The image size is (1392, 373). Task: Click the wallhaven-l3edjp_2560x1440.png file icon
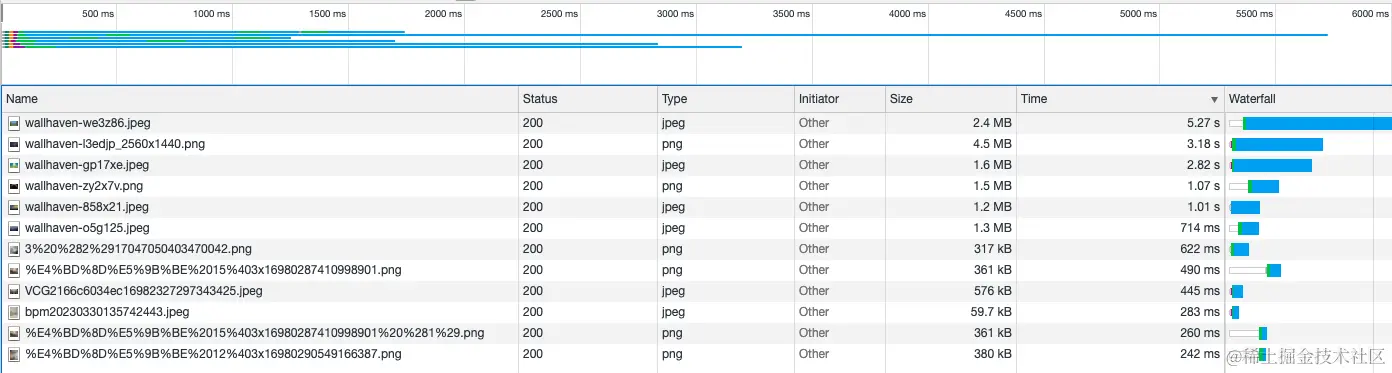click(x=14, y=144)
